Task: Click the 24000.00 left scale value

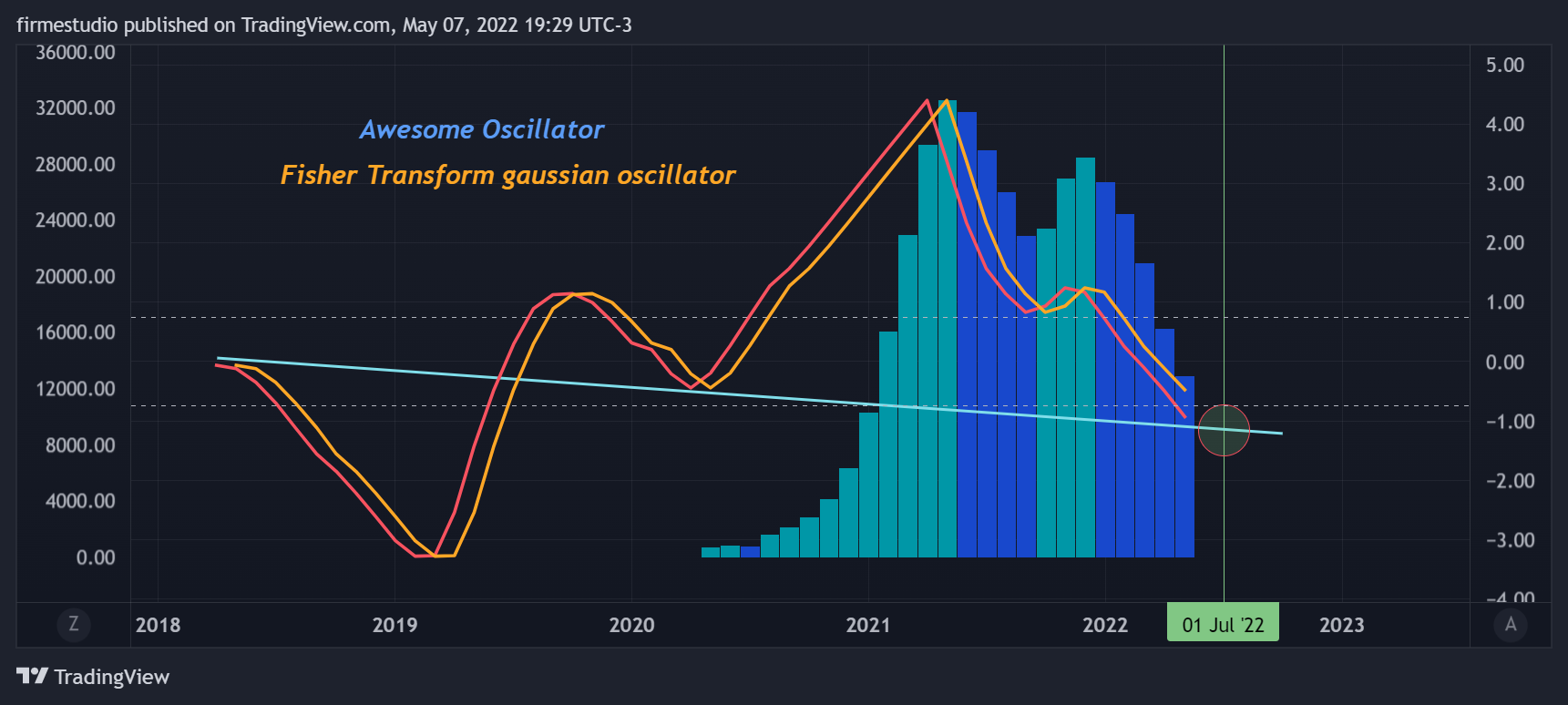Action: [76, 220]
